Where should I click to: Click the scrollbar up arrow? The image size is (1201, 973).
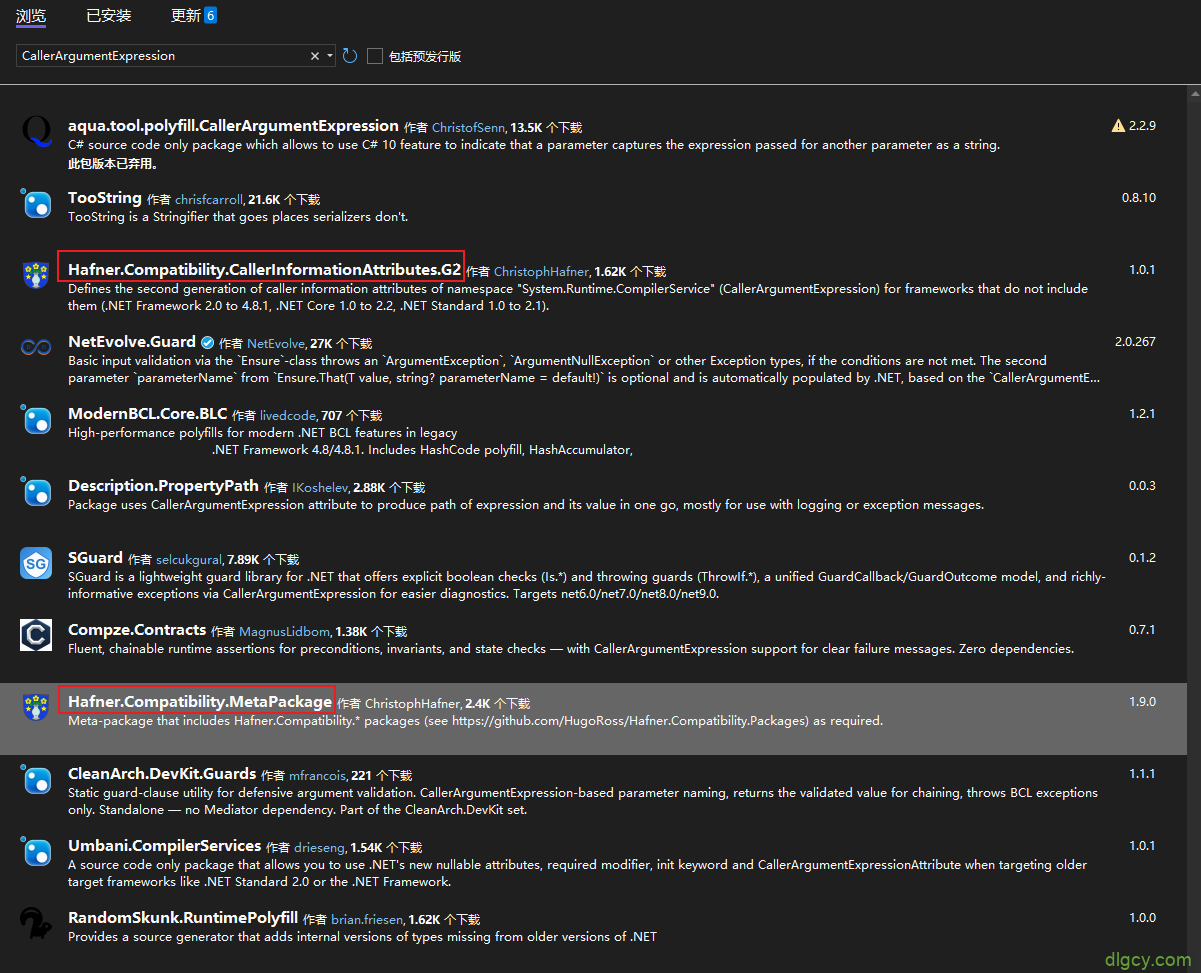1194,93
